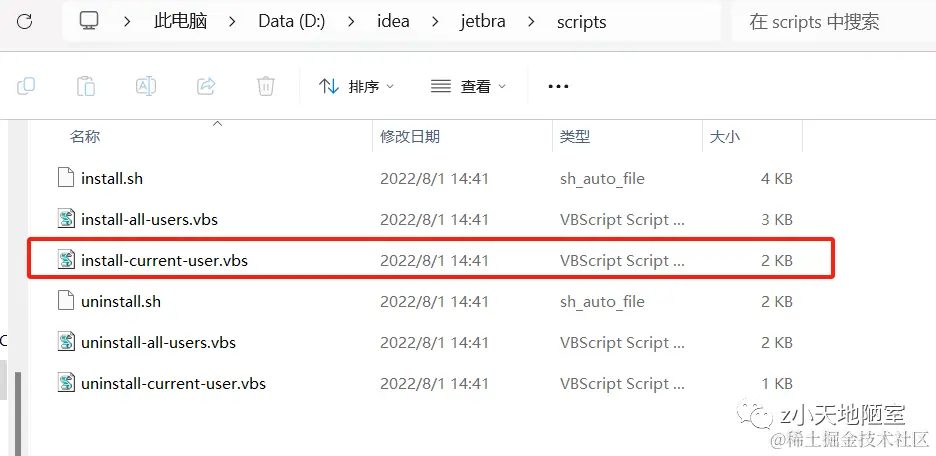Click the 在 scripts 中搜索 search box
Screen dimensions: 936x456
tap(833, 22)
